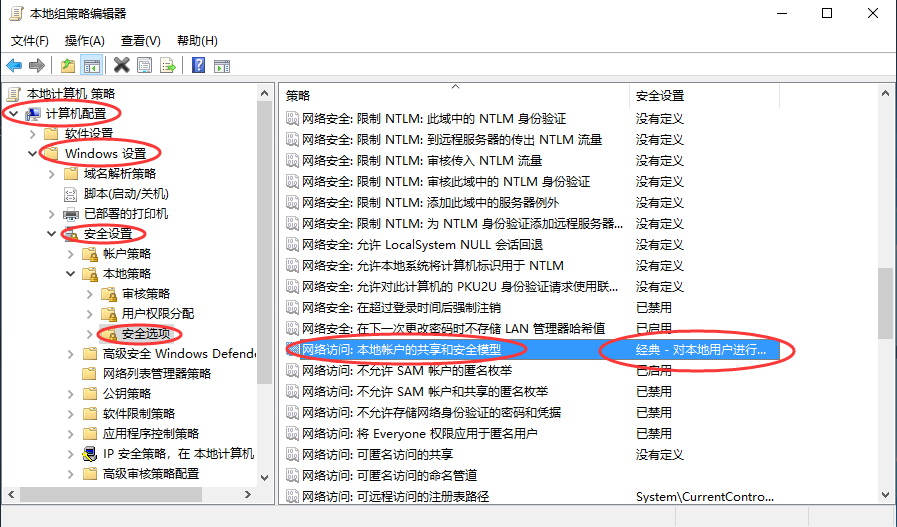Click the window title bar app icon
Screen dimensions: 897x527
tap(16, 13)
